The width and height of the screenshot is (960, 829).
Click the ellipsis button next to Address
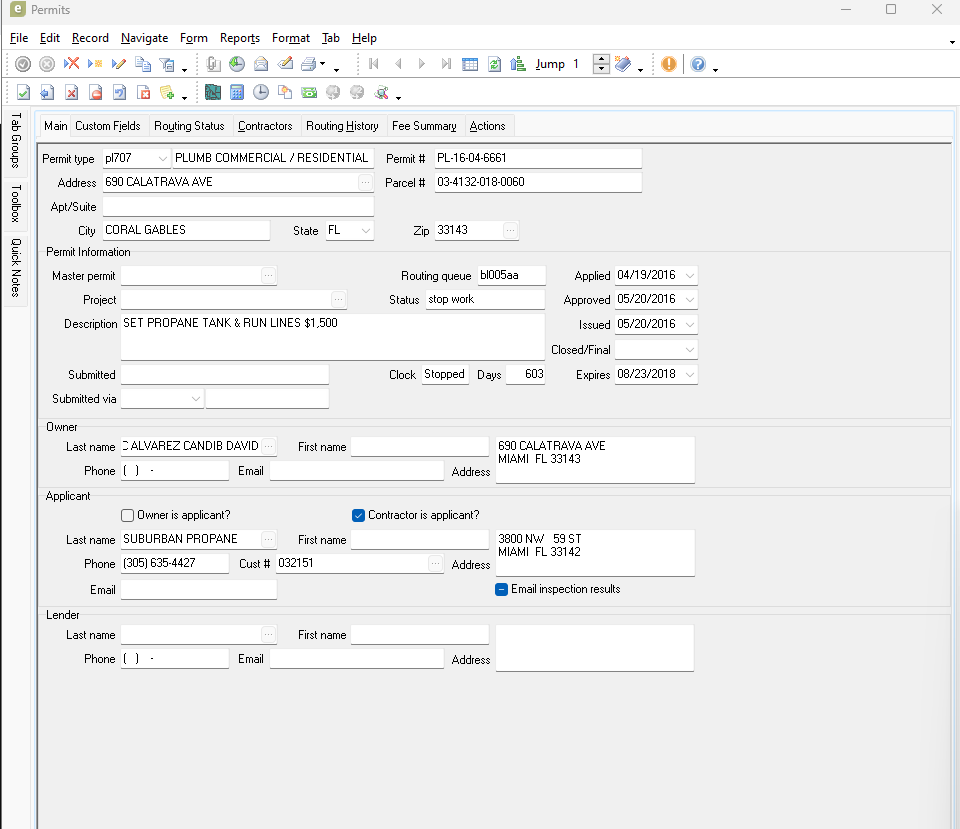pos(365,183)
